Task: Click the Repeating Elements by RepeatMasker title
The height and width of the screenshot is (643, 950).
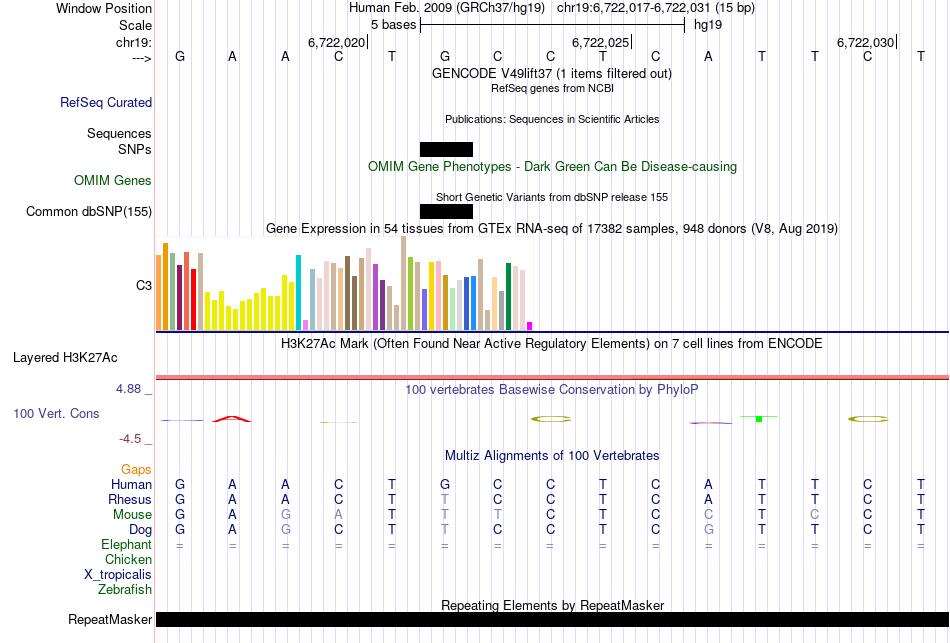Action: [553, 605]
